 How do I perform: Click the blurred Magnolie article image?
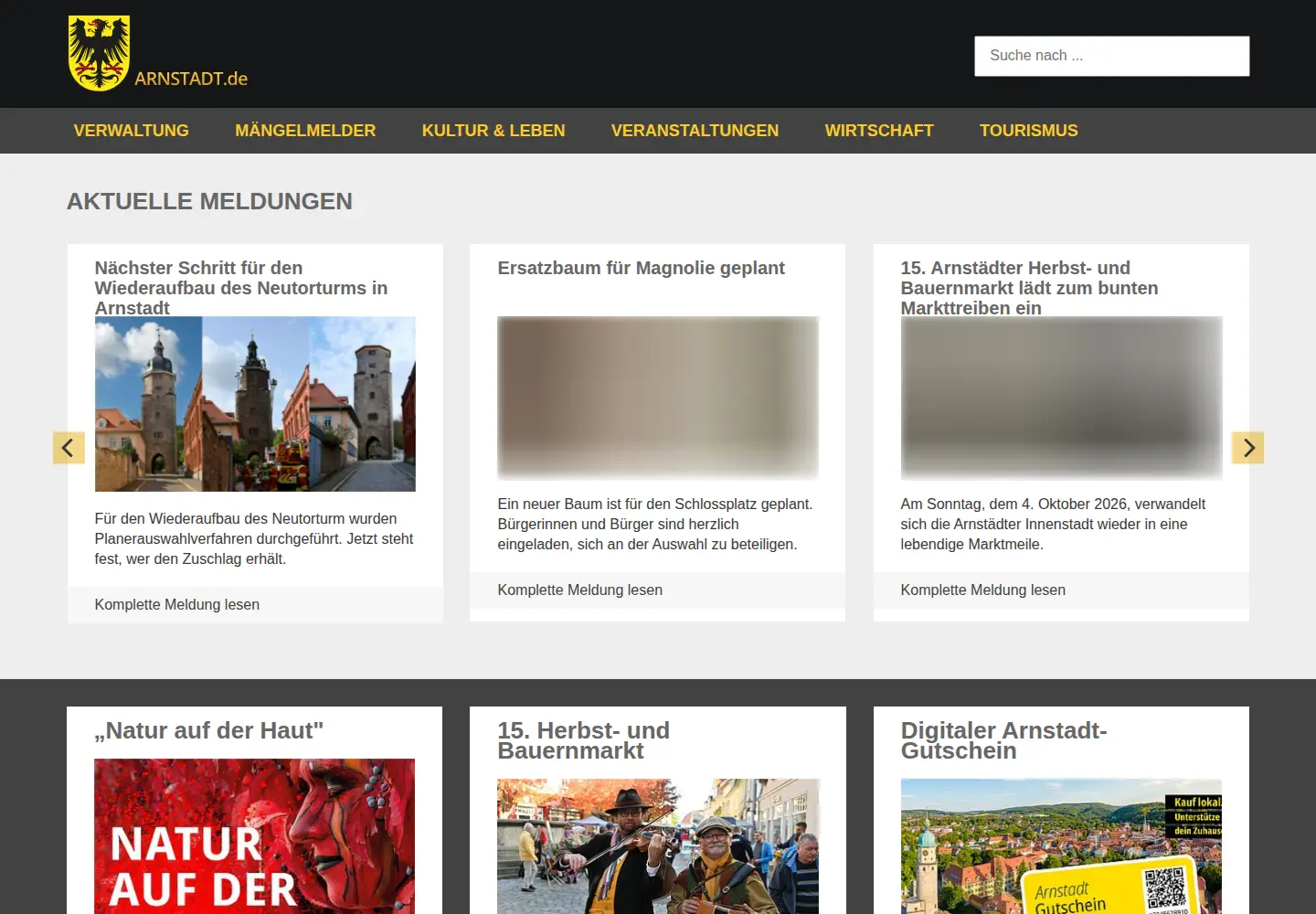[x=658, y=398]
